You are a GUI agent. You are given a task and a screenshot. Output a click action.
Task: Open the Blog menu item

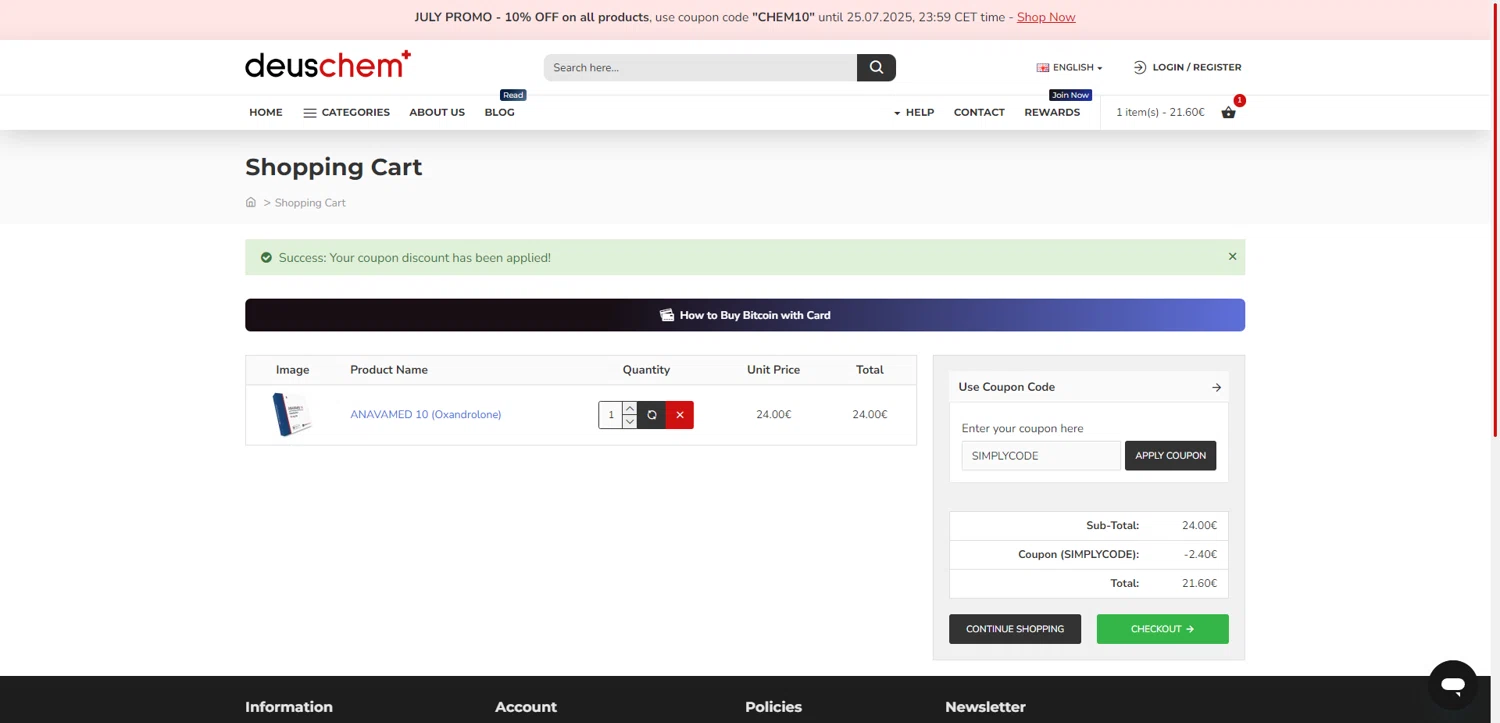click(499, 112)
